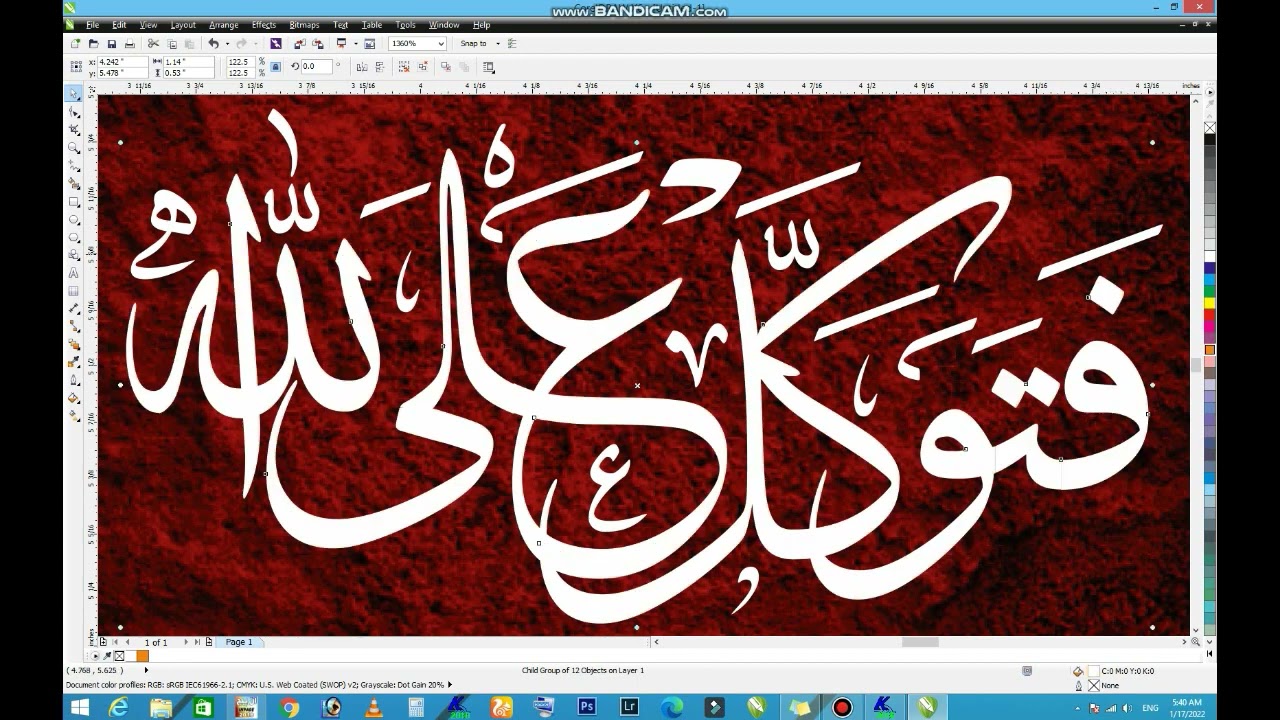Undo the last action
This screenshot has height=720, width=1280.
click(213, 44)
